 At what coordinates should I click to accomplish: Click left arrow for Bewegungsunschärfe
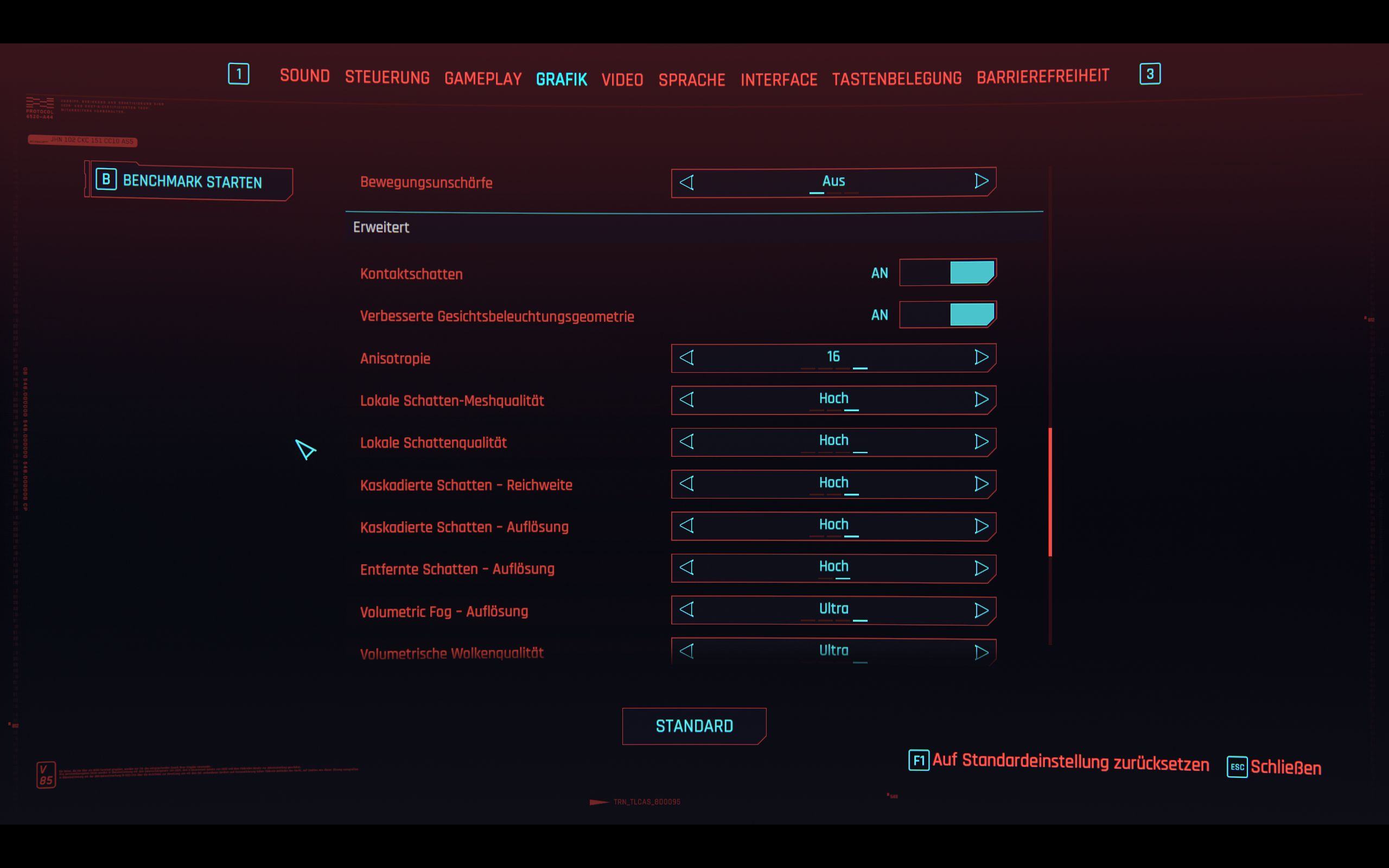coord(686,183)
